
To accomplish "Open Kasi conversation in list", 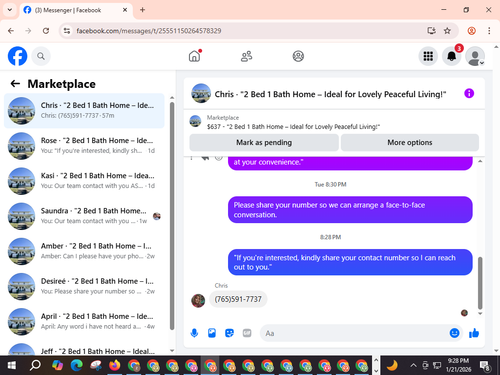I will click(84, 181).
